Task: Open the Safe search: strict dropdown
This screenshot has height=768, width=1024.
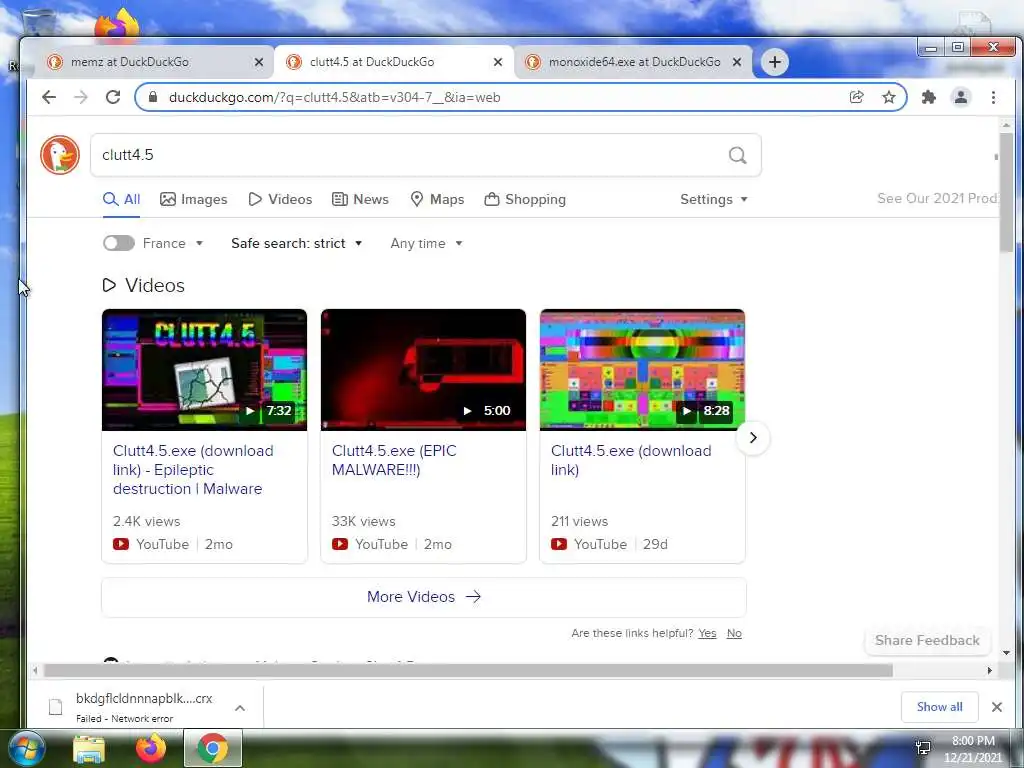Action: [x=296, y=243]
